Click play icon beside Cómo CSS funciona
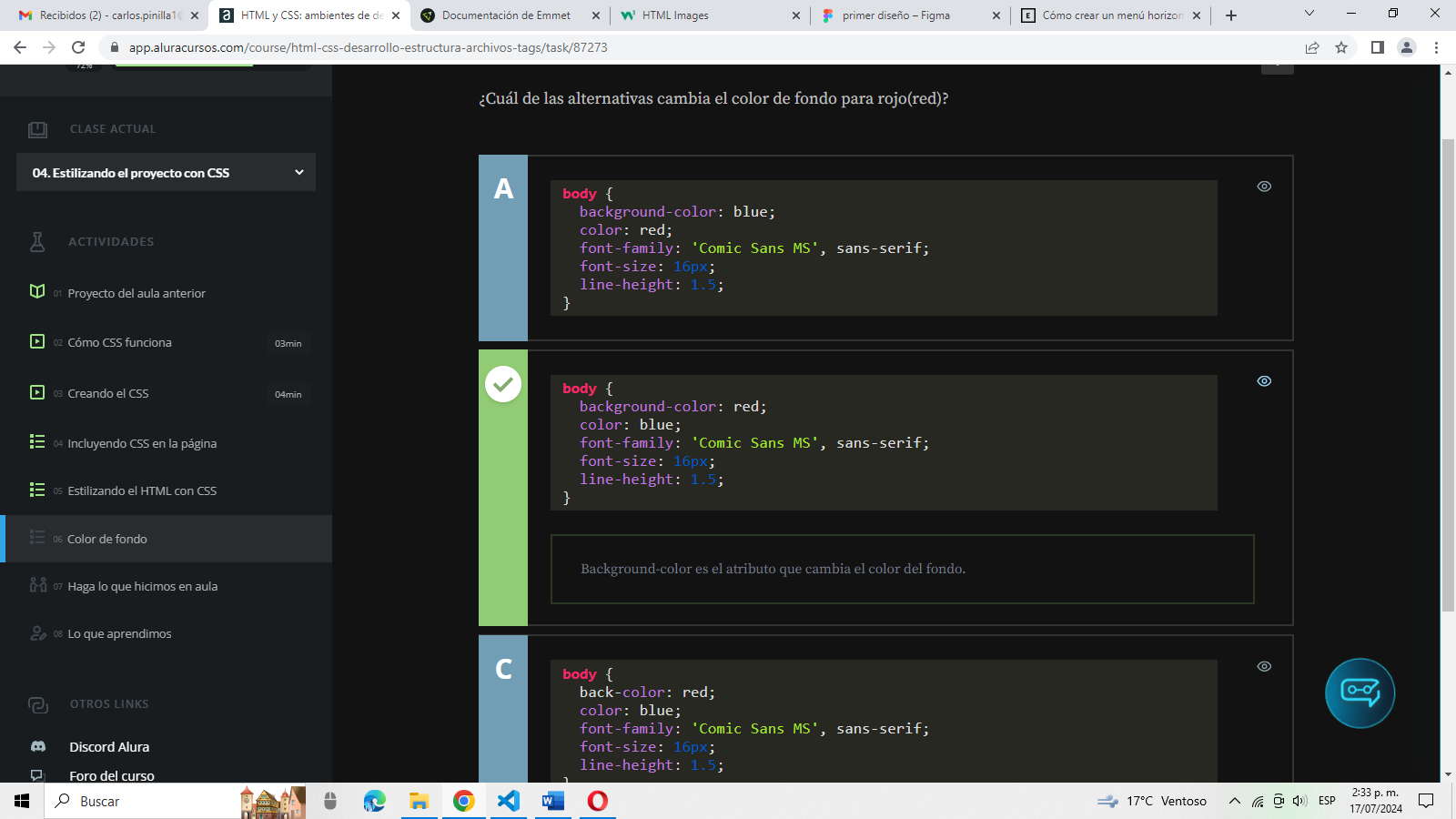The image size is (1456, 819). 37,341
